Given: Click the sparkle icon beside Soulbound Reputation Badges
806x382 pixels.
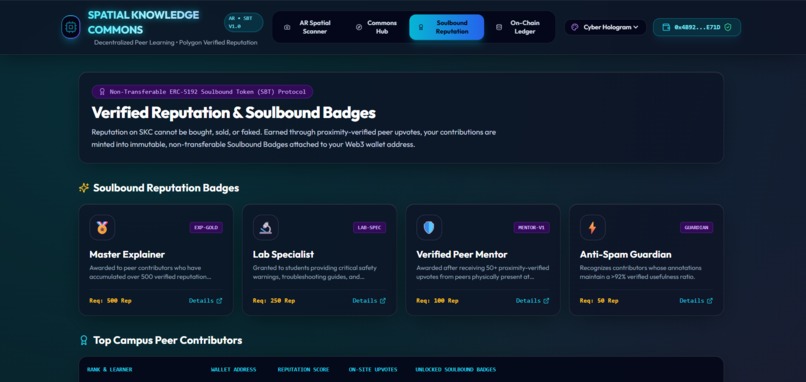Looking at the screenshot, I should click(84, 188).
